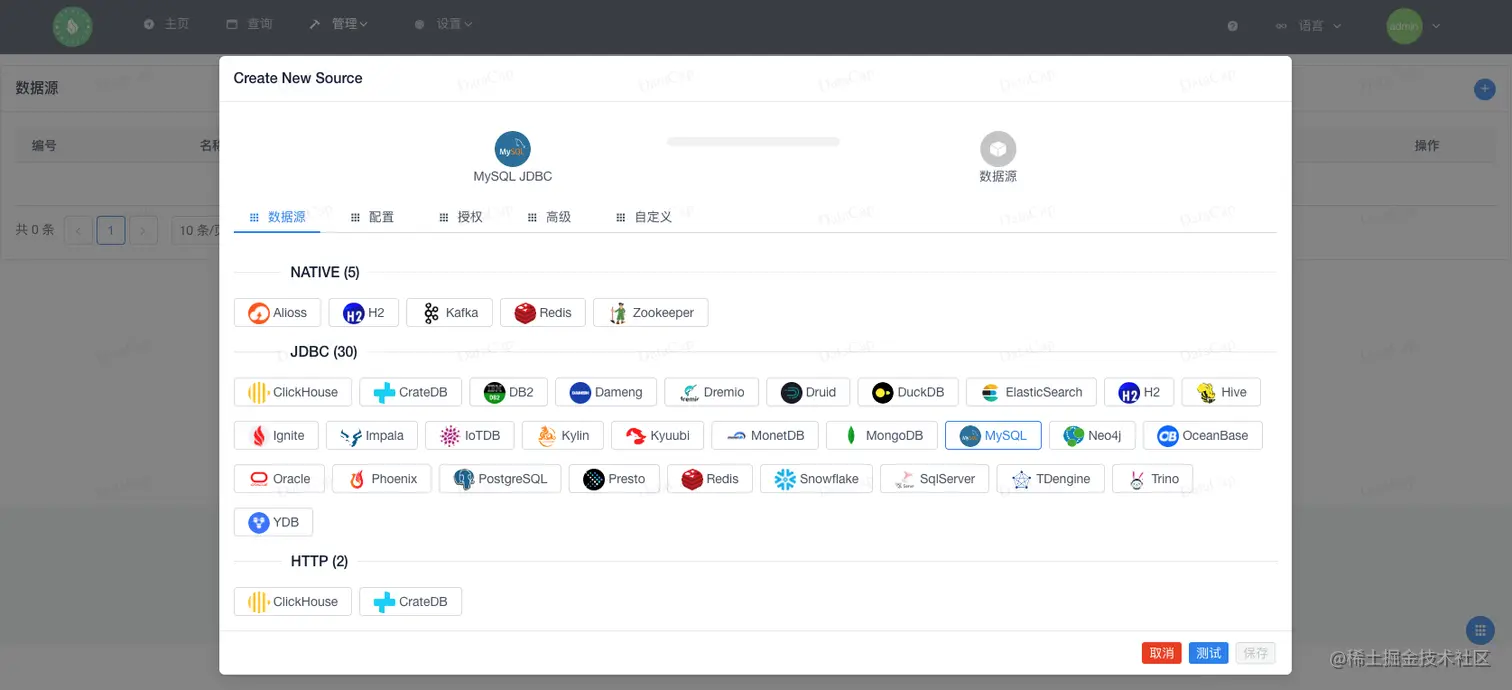Screen dimensions: 1512x690
Task: Pick the Zookeeper native source
Action: [651, 312]
